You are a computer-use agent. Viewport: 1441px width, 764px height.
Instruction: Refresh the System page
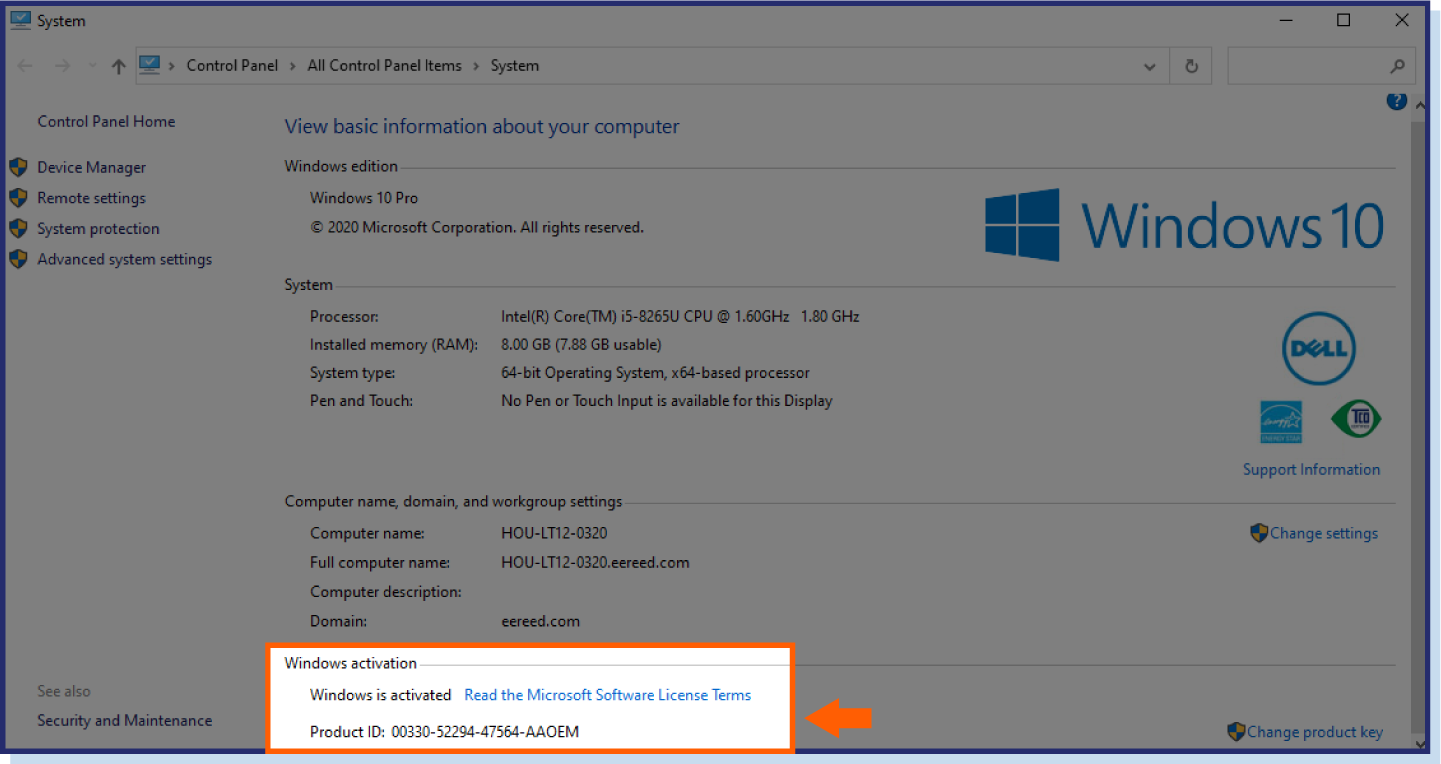(1191, 66)
